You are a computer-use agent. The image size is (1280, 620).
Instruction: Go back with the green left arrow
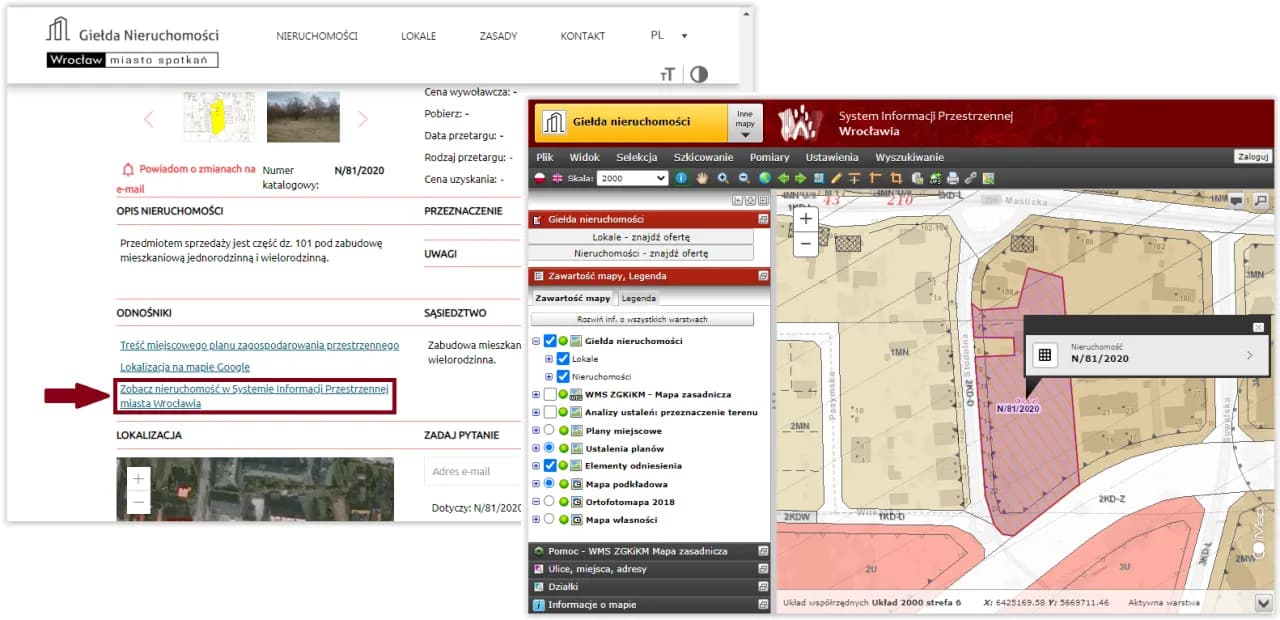pyautogui.click(x=783, y=178)
